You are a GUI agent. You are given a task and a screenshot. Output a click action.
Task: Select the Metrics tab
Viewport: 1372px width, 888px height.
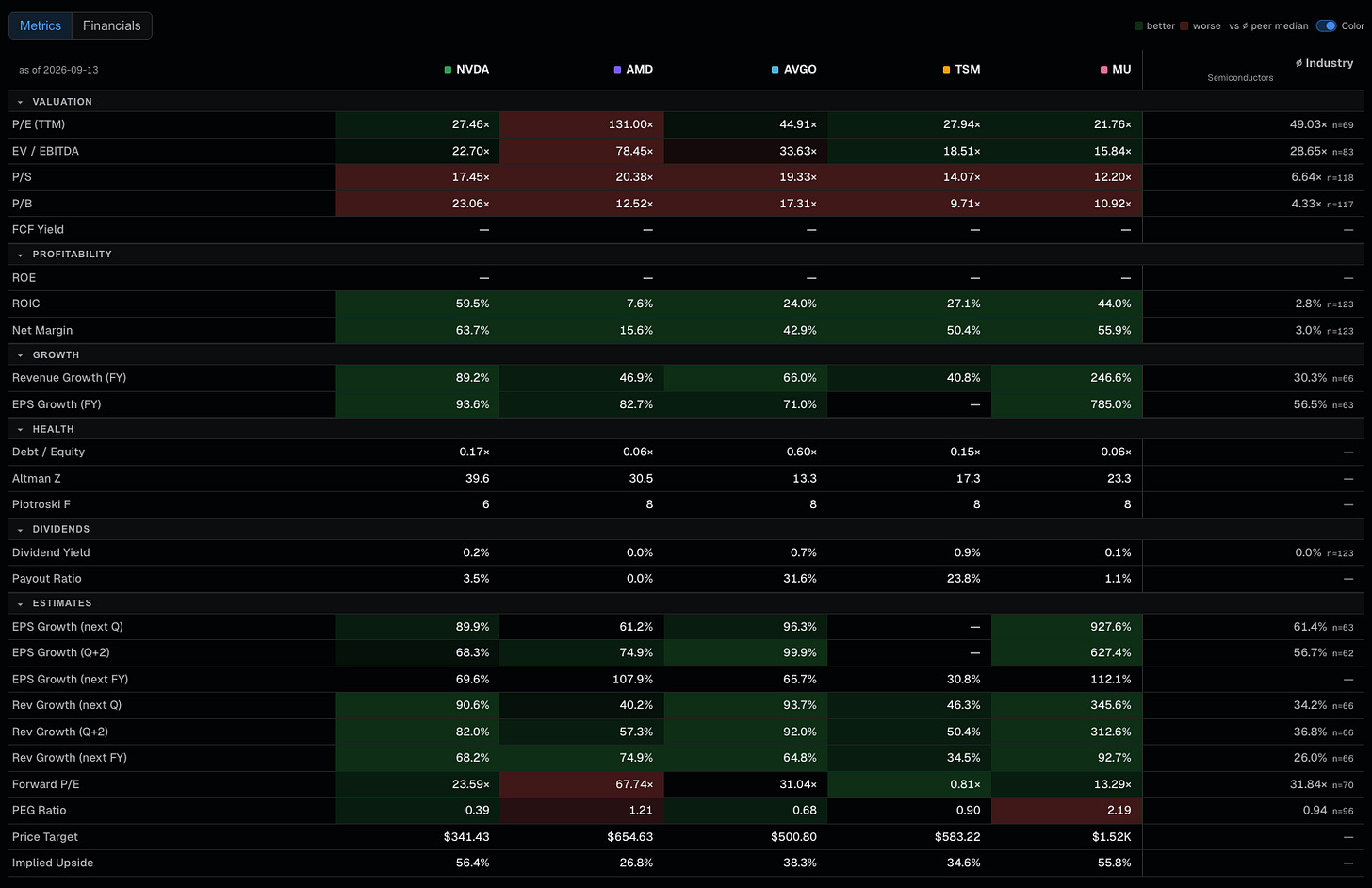tap(41, 25)
